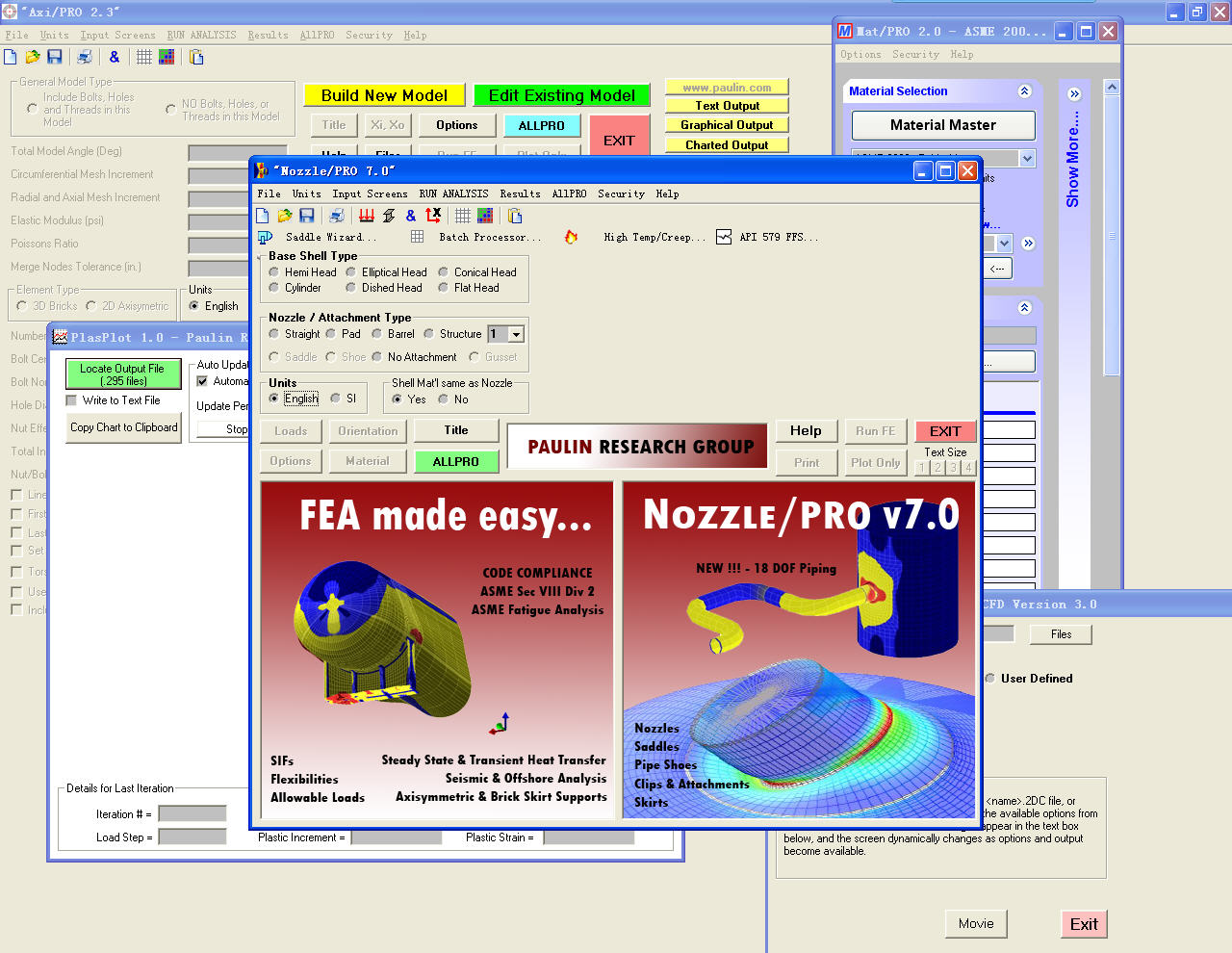This screenshot has width=1232, height=953.
Task: Click the open folder icon in Nozzle/PRO toolbar
Action: tap(284, 216)
